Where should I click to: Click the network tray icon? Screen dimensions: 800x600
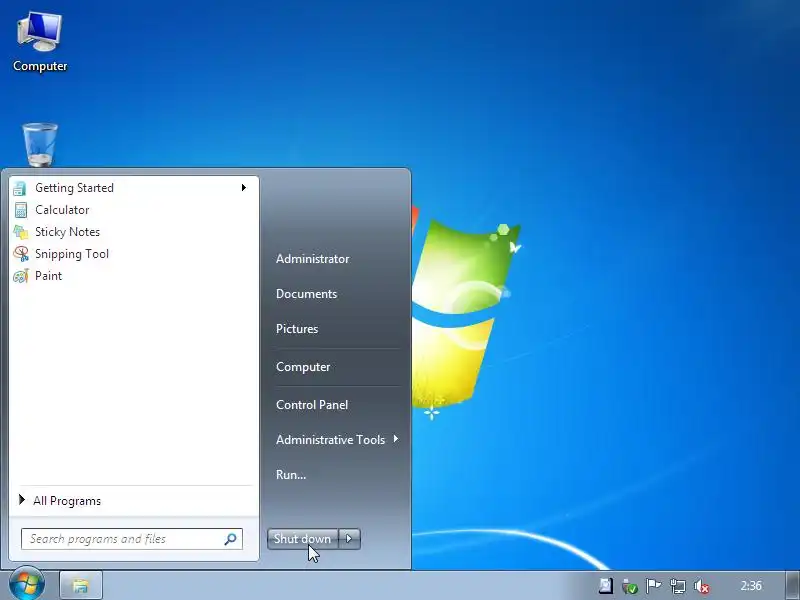click(678, 586)
